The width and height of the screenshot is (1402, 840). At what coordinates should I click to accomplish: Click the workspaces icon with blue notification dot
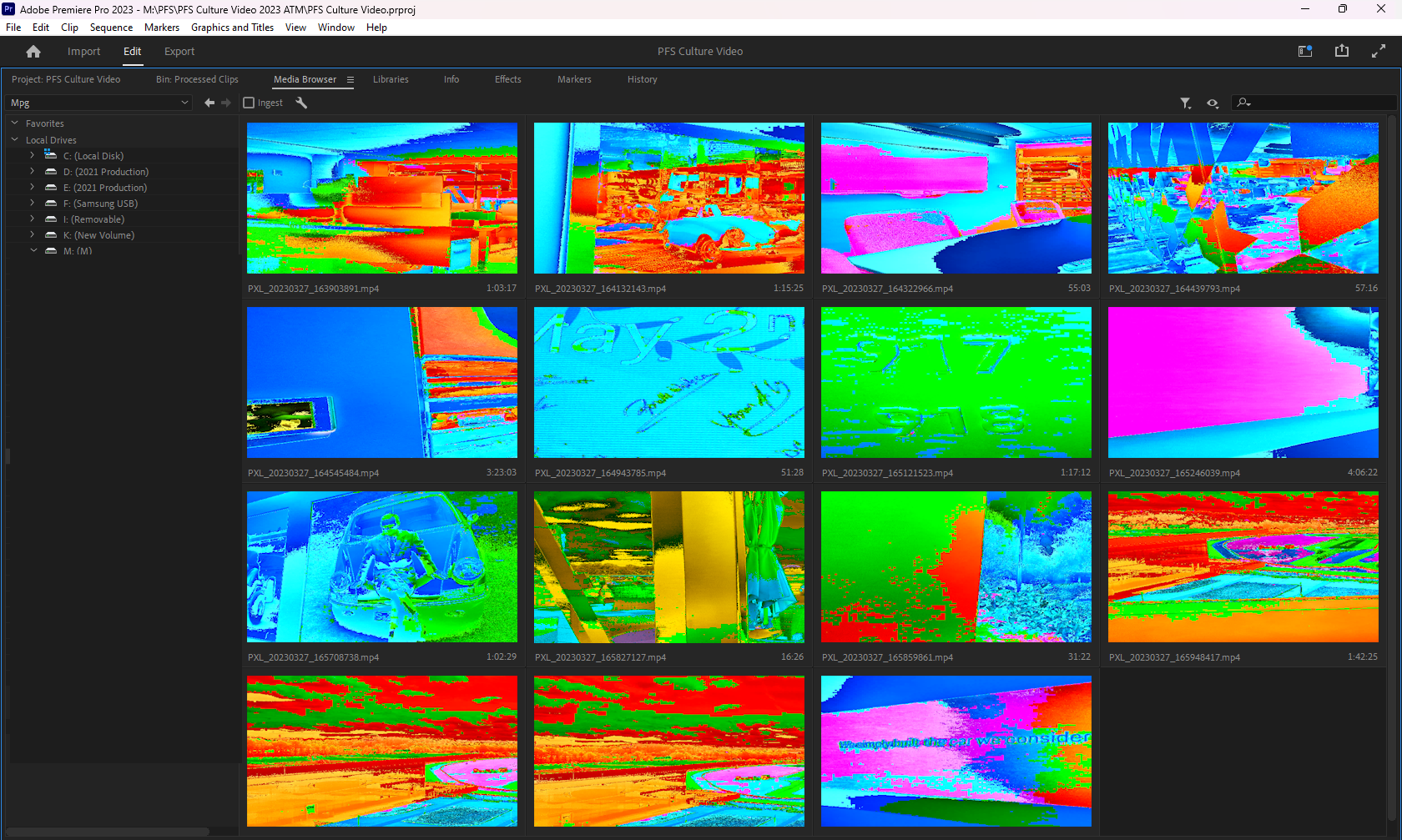(x=1304, y=51)
